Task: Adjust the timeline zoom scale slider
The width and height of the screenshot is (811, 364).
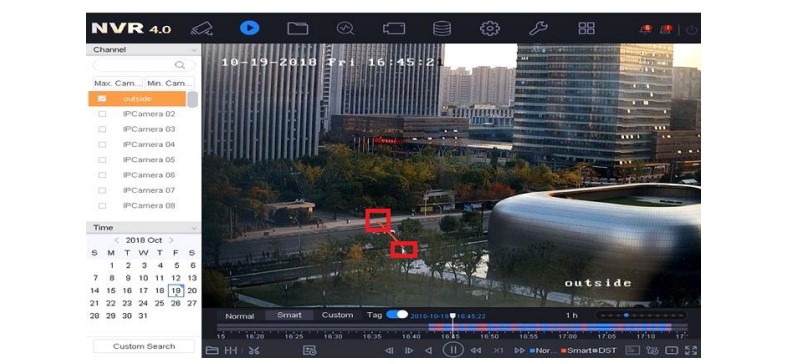Action: click(641, 315)
